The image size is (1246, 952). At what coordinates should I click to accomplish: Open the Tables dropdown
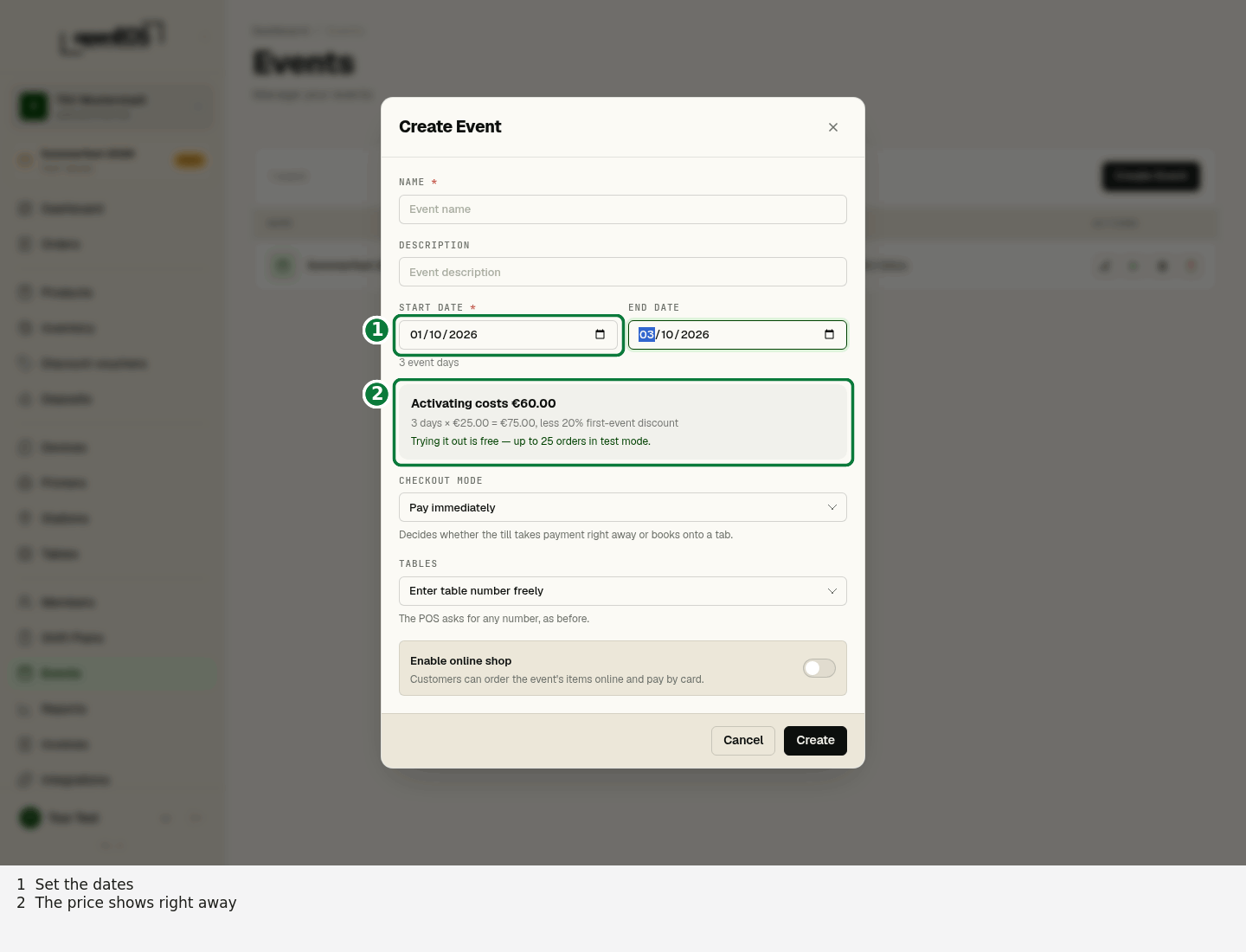(x=623, y=591)
